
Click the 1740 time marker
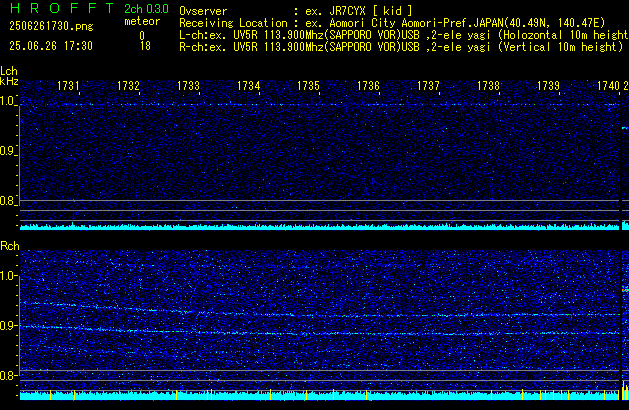608,86
